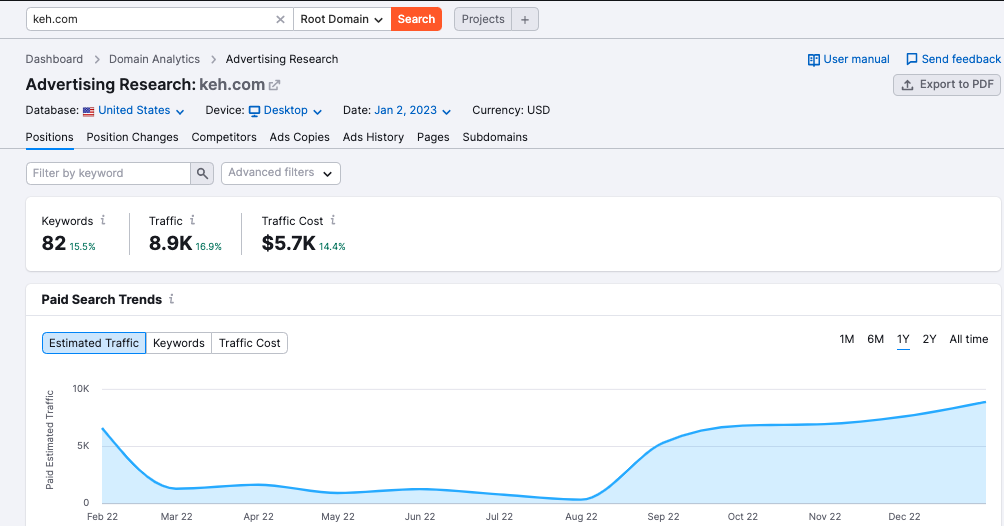Open the User manual link
Viewport: 1004px width, 526px height.
point(848,59)
